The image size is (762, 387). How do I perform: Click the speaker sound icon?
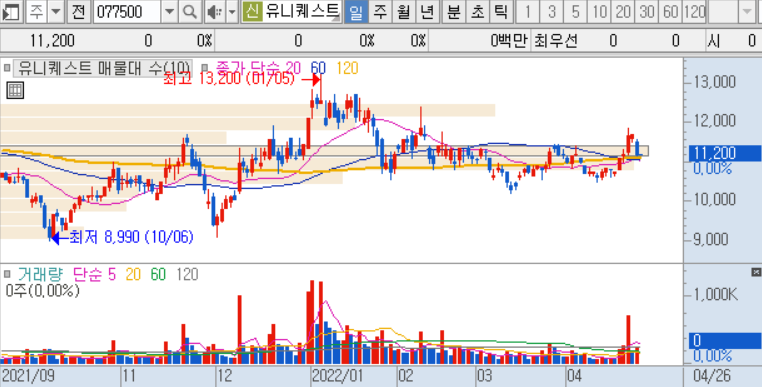point(214,12)
